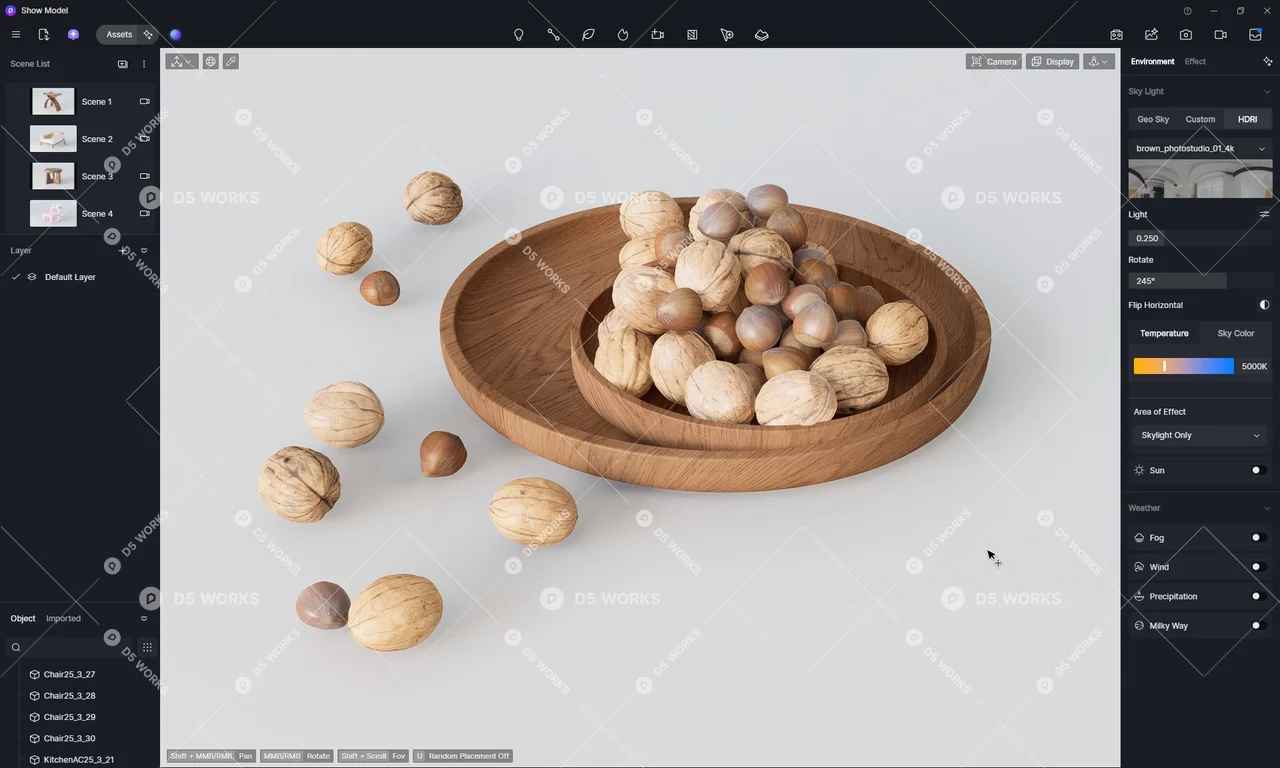Screen dimensions: 1280x768
Task: Open the Render Image icon top right
Action: point(1186,35)
